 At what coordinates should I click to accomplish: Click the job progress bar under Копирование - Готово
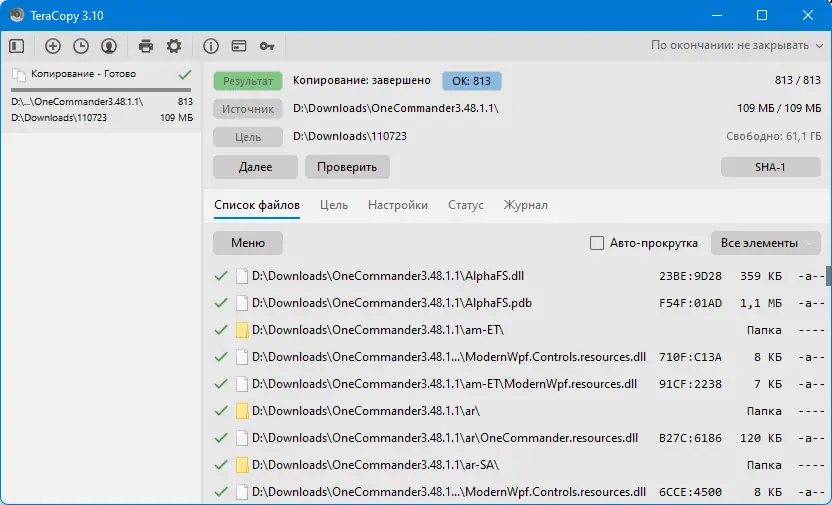101,90
